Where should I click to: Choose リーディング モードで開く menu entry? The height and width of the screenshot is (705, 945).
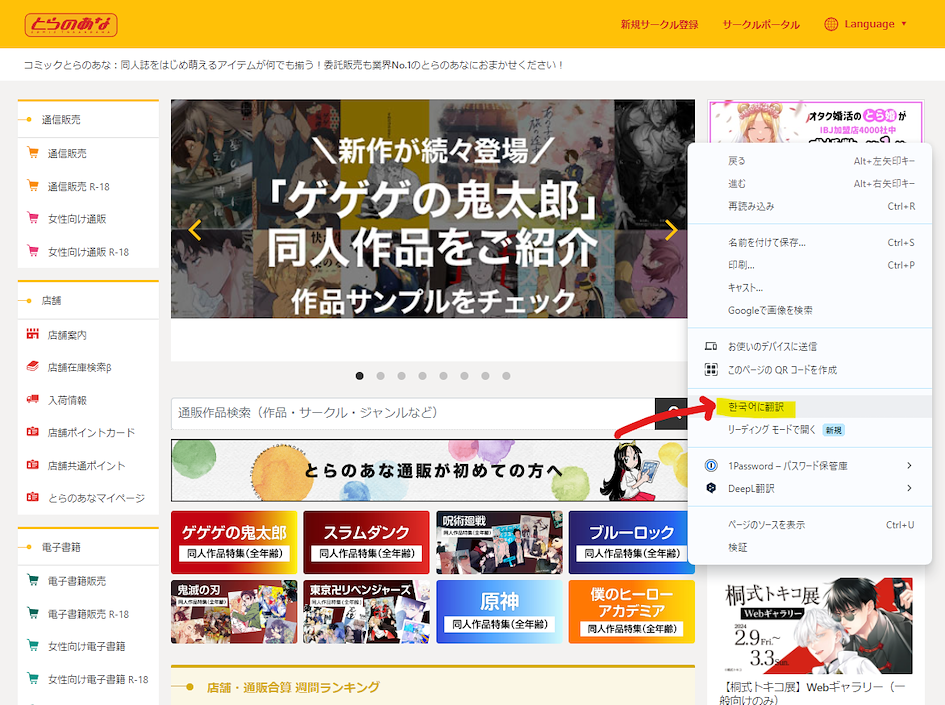coord(809,430)
